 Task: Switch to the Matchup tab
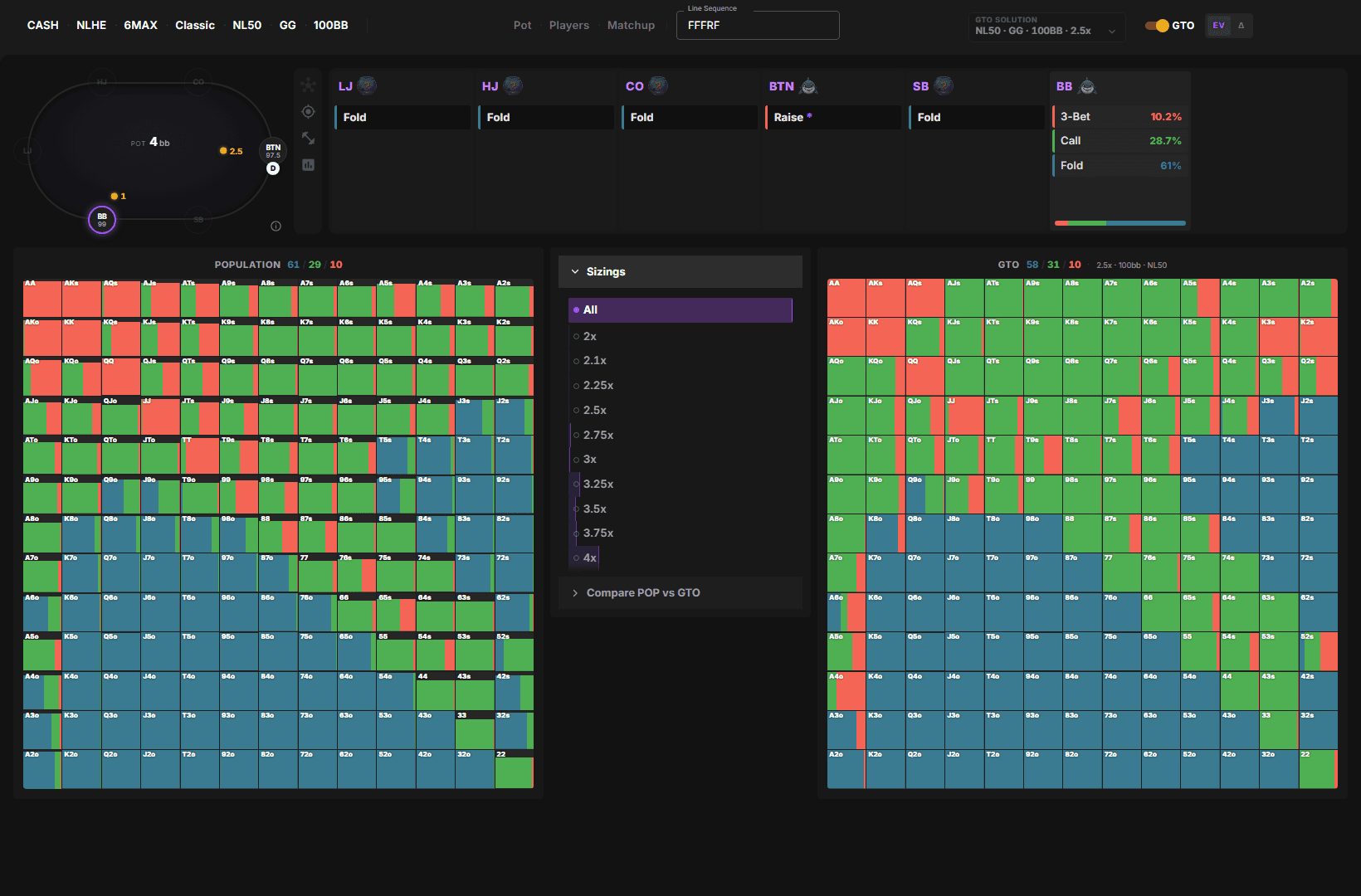[x=632, y=26]
